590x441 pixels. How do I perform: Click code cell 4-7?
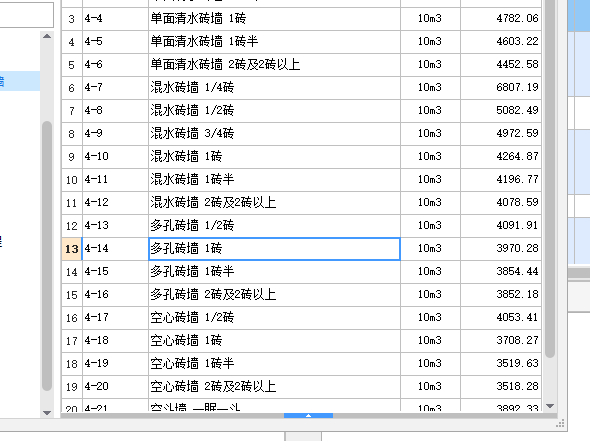pyautogui.click(x=115, y=87)
